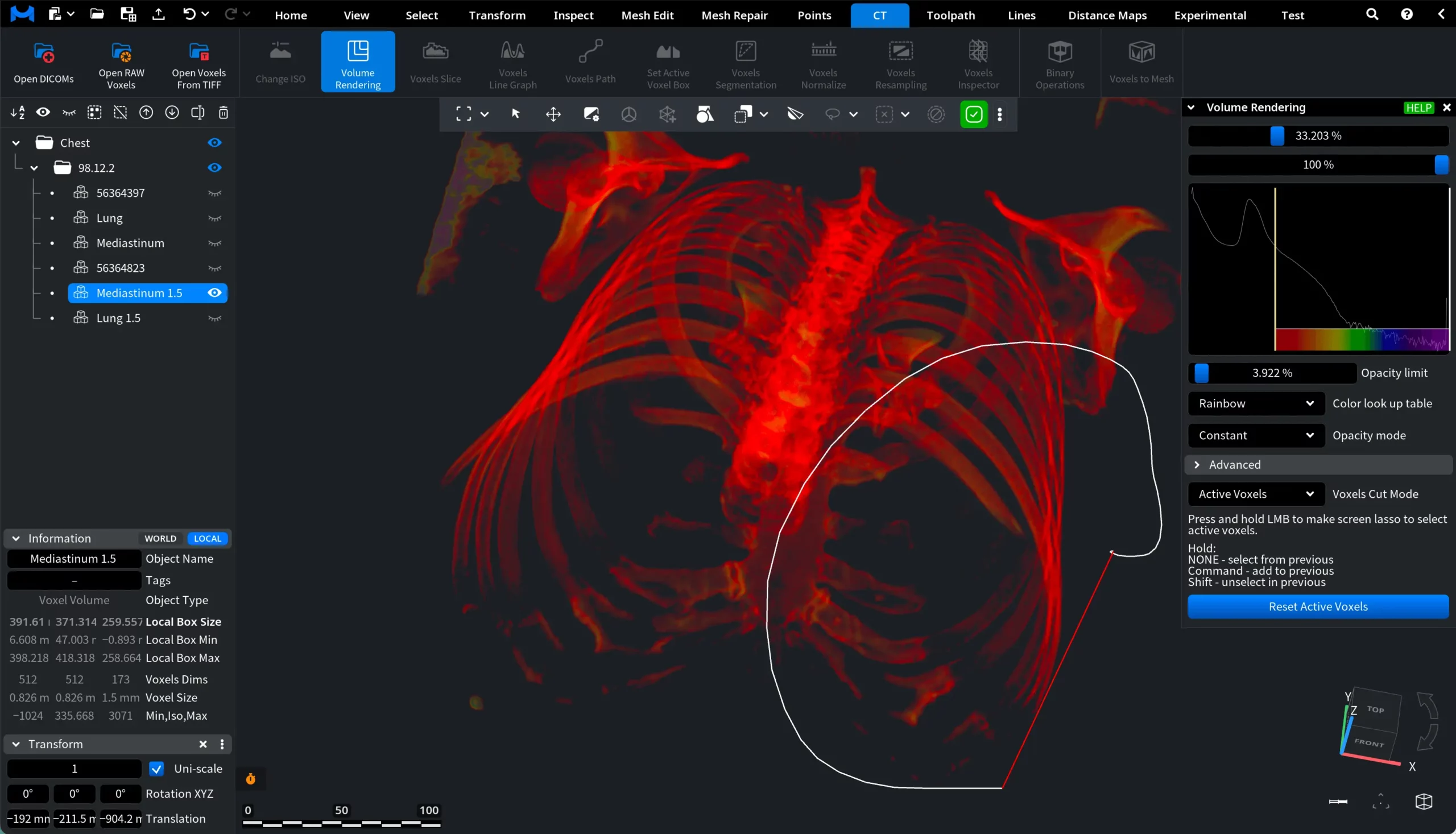Image resolution: width=1456 pixels, height=834 pixels.
Task: Open the Transform panel options menu
Action: [x=222, y=744]
